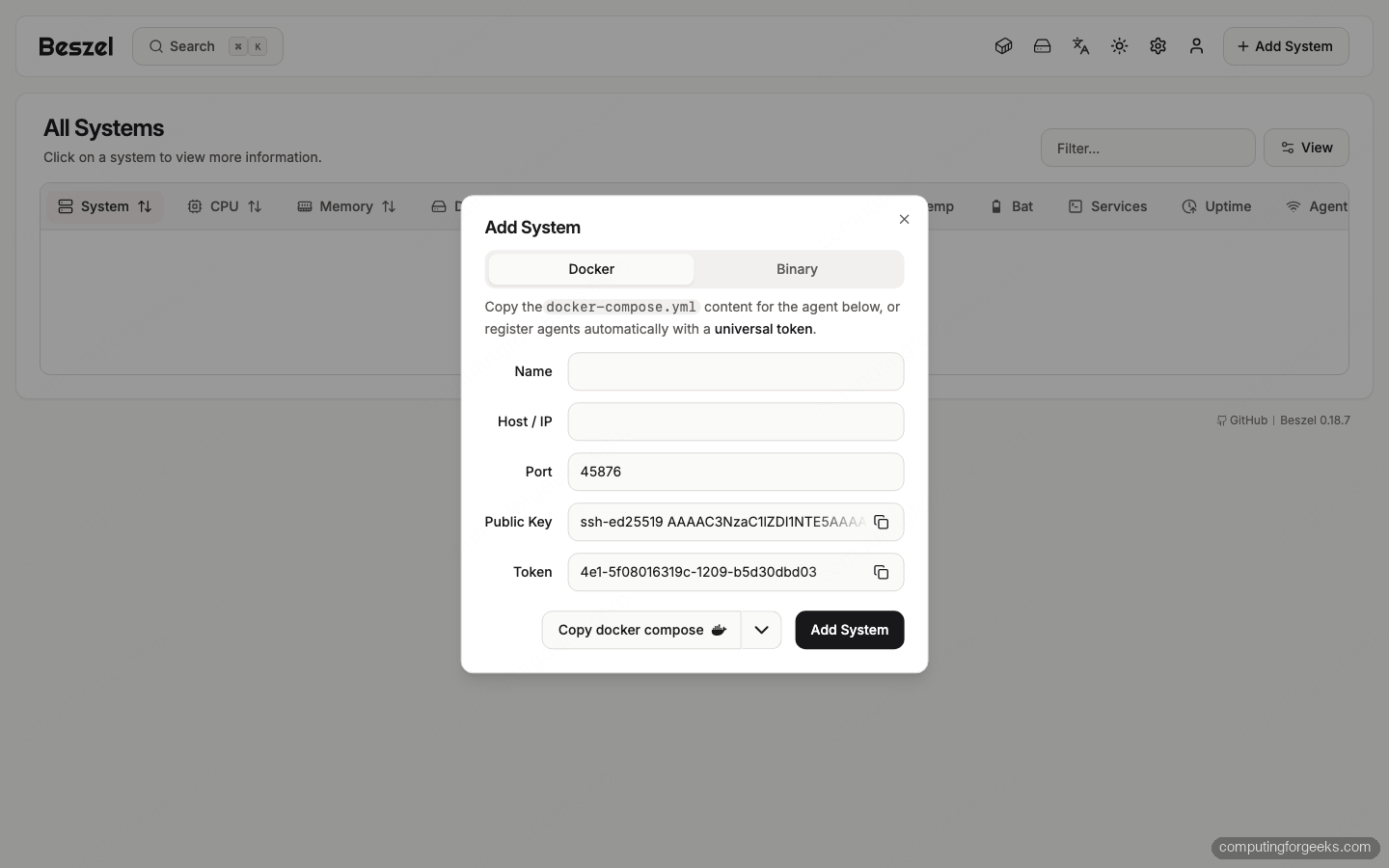This screenshot has width=1389, height=868.
Task: Open the settings gear icon
Action: point(1157,46)
